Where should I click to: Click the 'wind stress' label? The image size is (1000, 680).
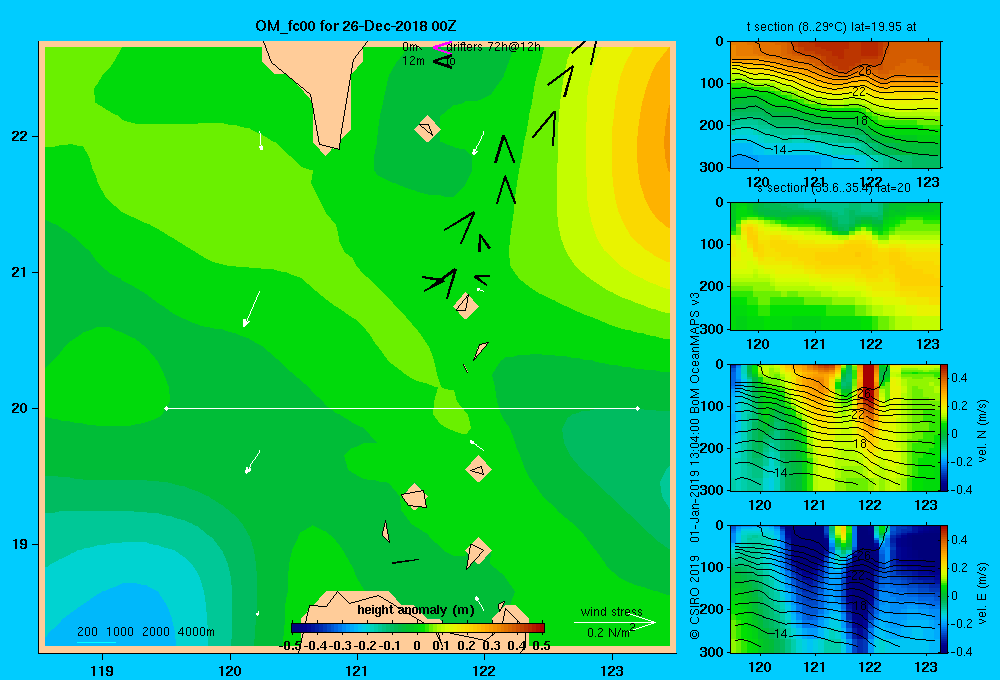612,612
